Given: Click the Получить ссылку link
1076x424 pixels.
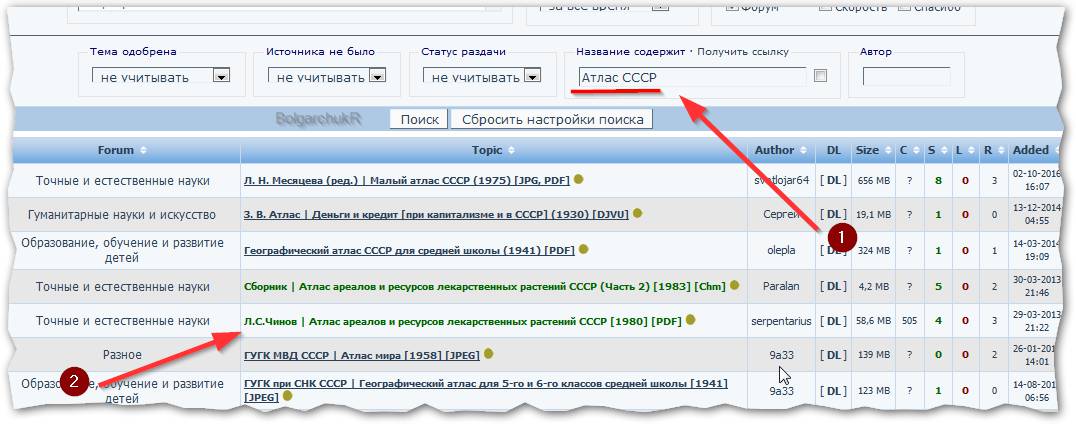Looking at the screenshot, I should point(743,52).
